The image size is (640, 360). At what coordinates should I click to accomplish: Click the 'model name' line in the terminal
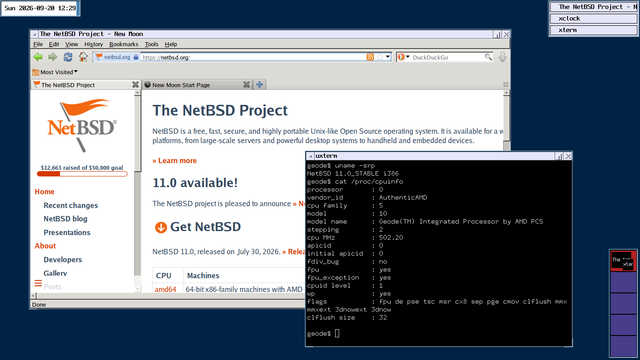click(x=425, y=222)
